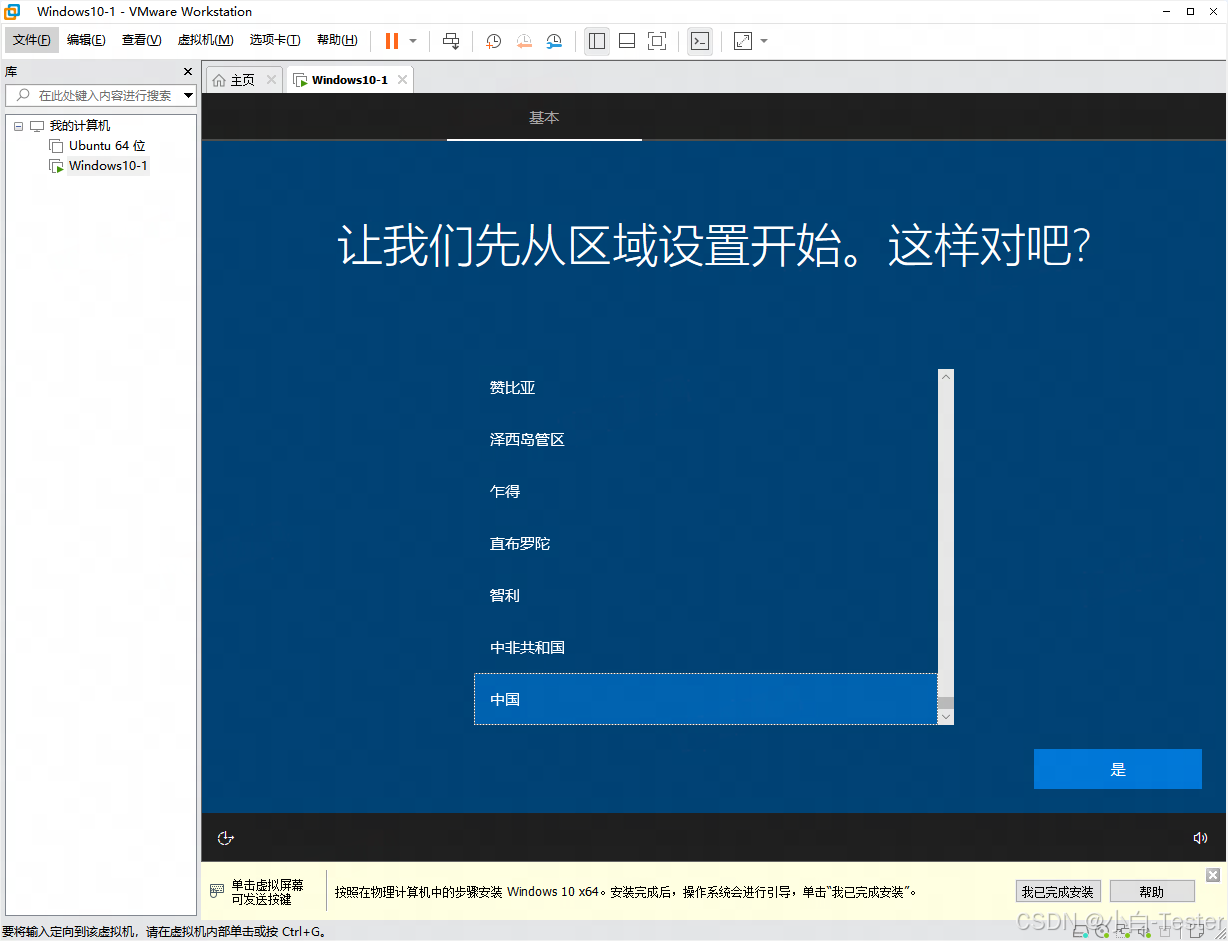The image size is (1228, 941).
Task: Pause the virtual machine with the orange button
Action: coord(392,41)
